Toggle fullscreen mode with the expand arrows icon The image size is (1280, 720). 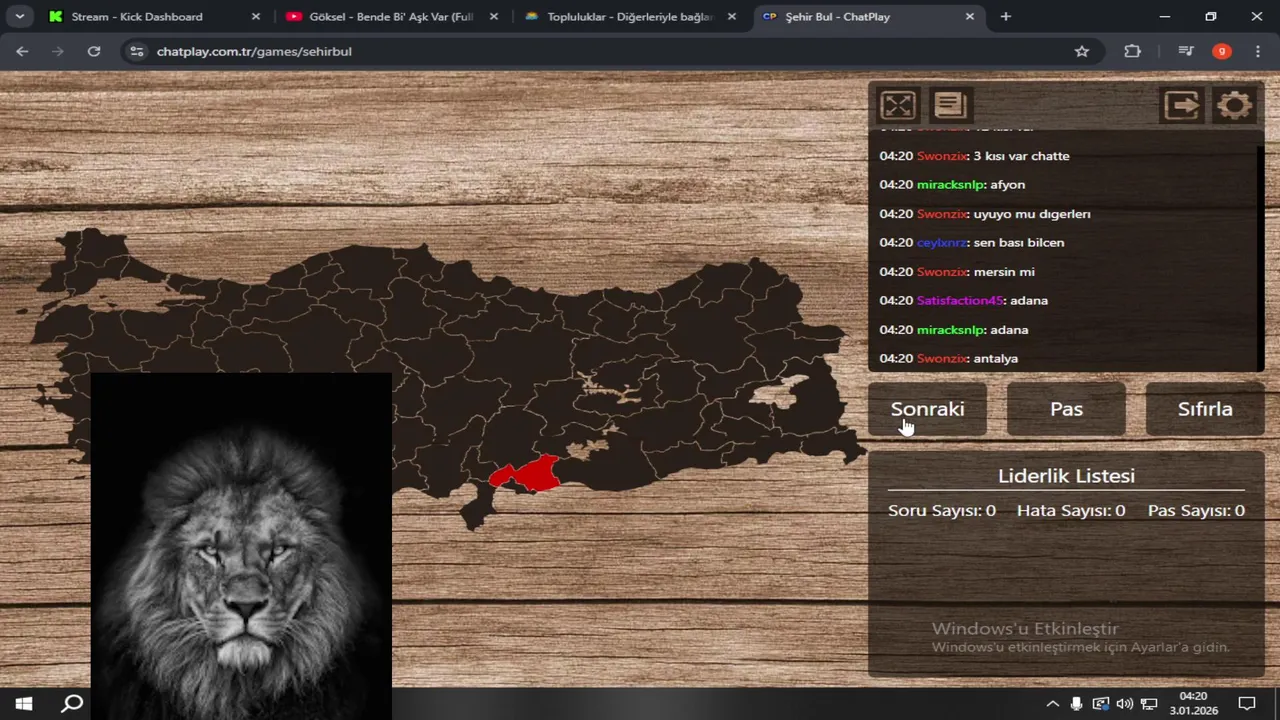tap(898, 105)
